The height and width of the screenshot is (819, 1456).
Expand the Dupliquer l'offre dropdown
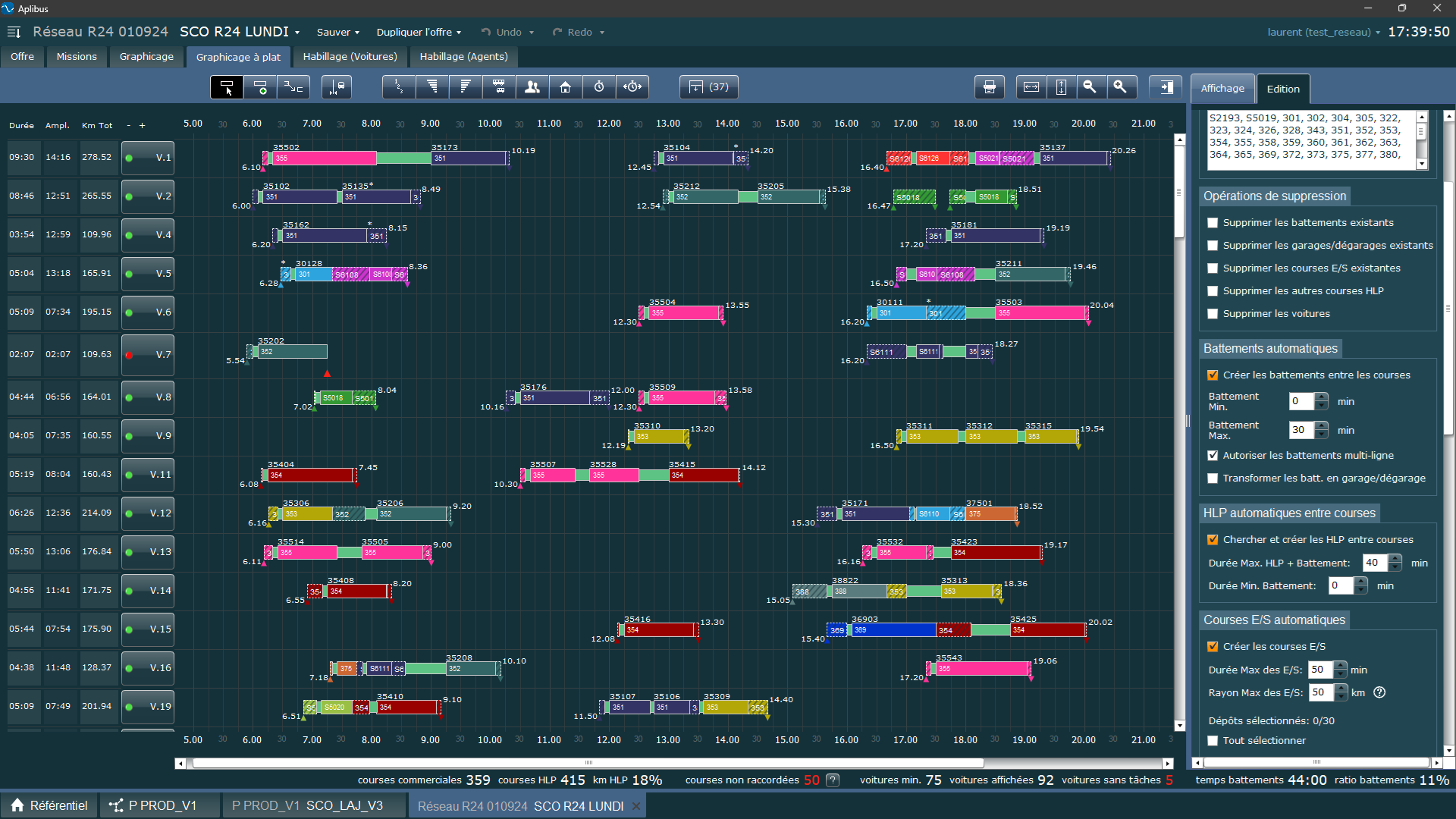pyautogui.click(x=419, y=32)
